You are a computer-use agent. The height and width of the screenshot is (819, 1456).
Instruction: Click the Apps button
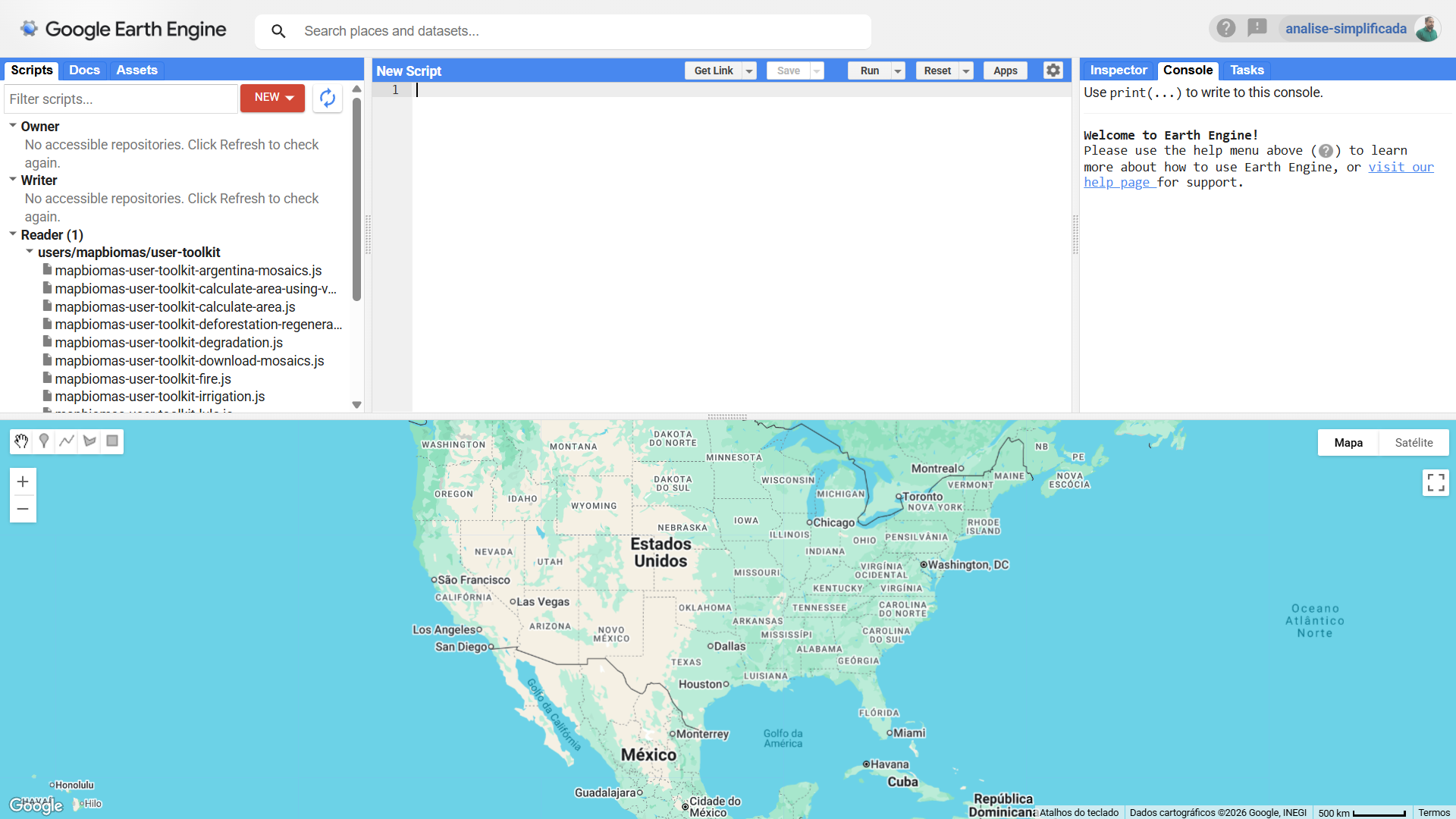click(x=1005, y=71)
